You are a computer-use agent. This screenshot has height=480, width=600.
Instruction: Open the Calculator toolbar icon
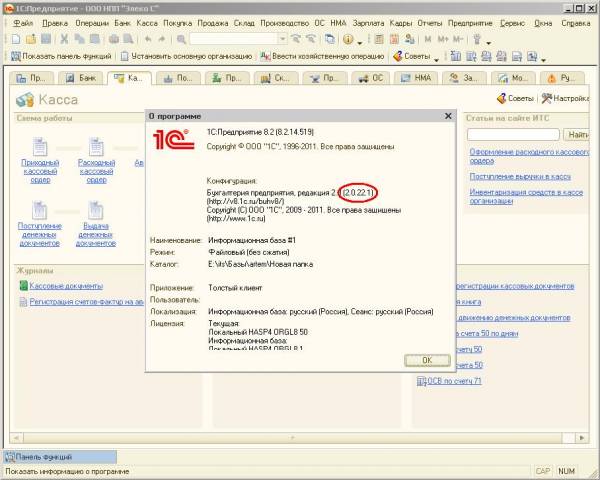click(379, 39)
